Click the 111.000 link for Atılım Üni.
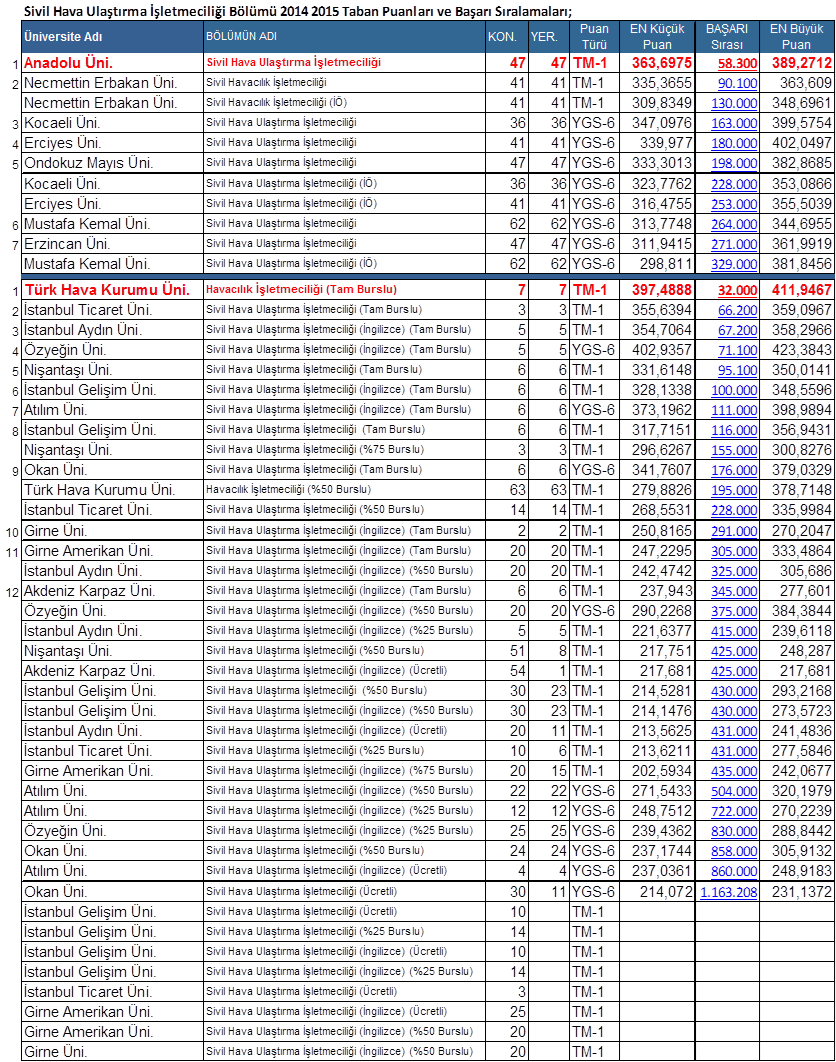Image resolution: width=836 pixels, height=1062 pixels. point(734,410)
